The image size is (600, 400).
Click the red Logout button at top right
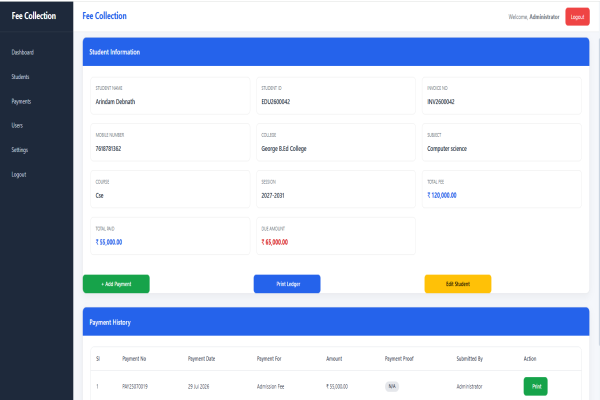tap(577, 17)
